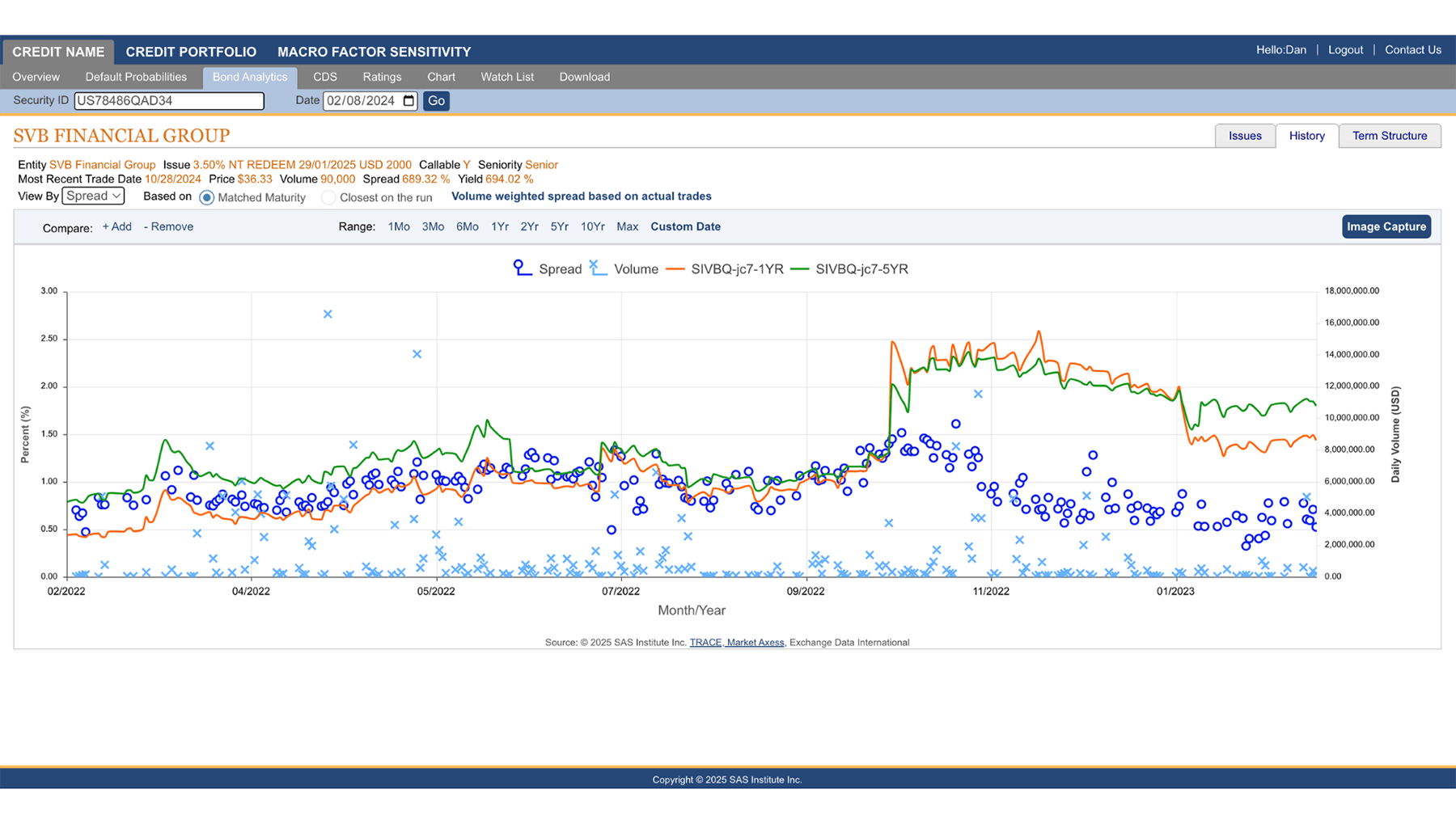Select the Closest on the run option

tap(328, 197)
